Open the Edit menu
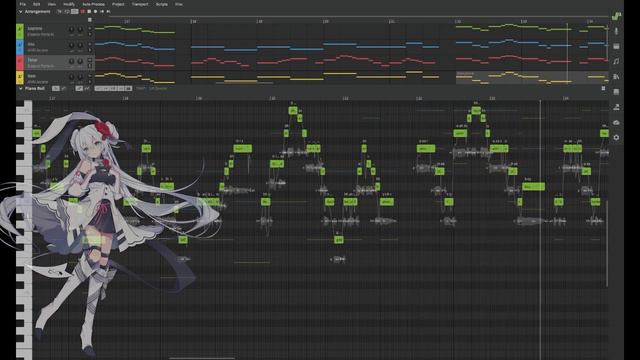The height and width of the screenshot is (360, 640). (37, 4)
